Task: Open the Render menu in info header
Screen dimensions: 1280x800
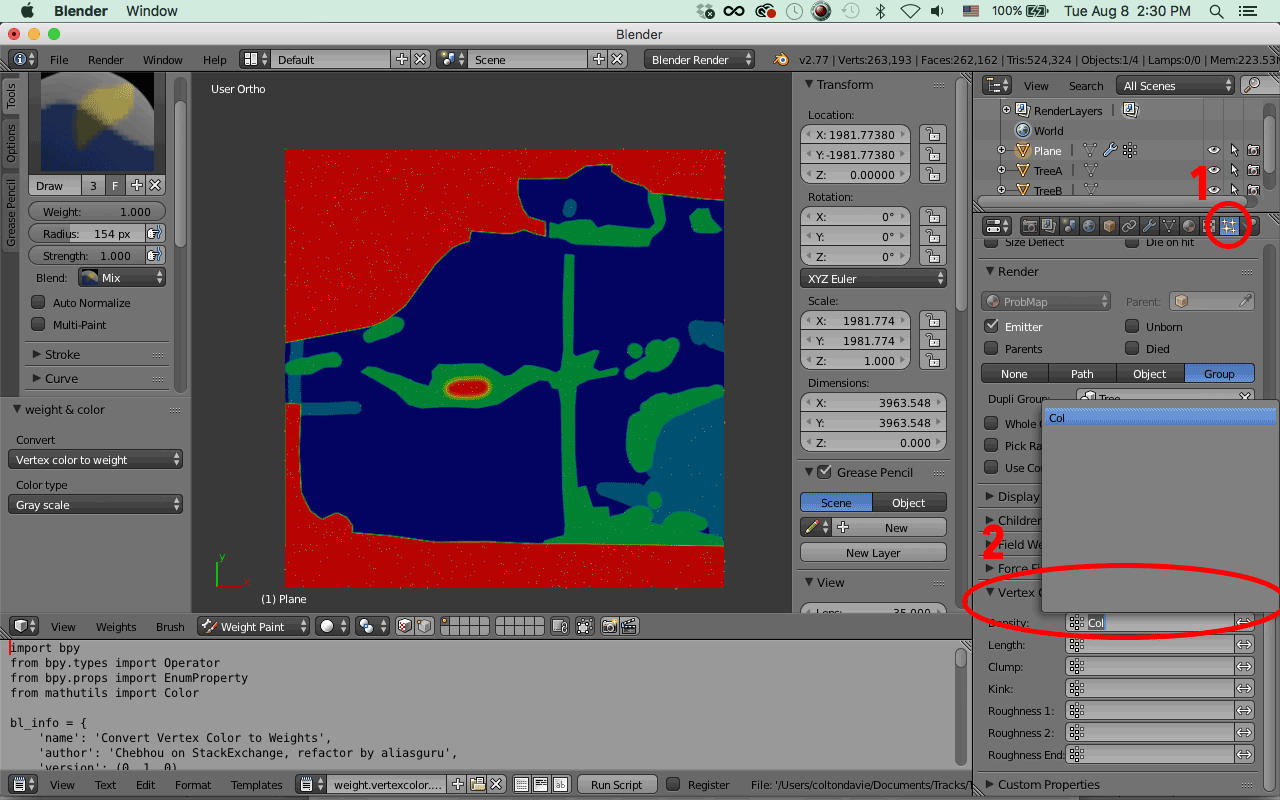Action: [106, 60]
